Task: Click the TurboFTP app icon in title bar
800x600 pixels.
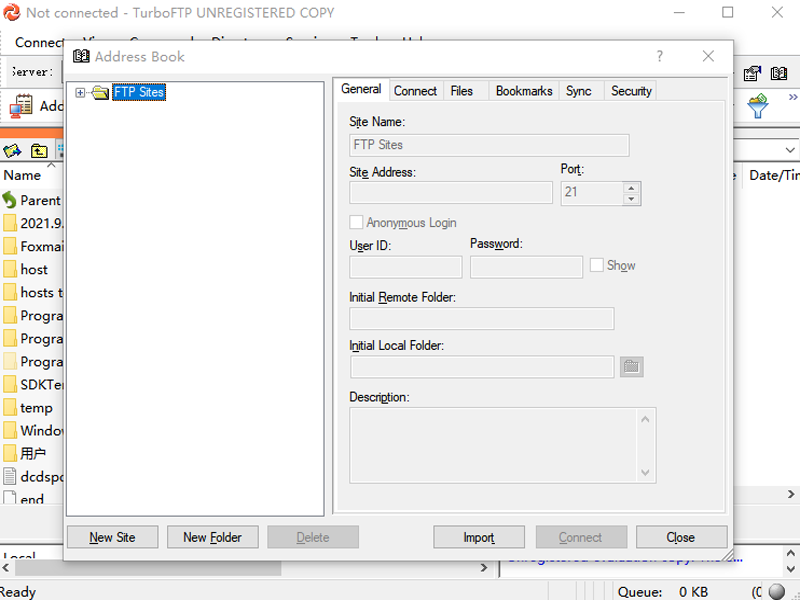Action: (x=12, y=12)
